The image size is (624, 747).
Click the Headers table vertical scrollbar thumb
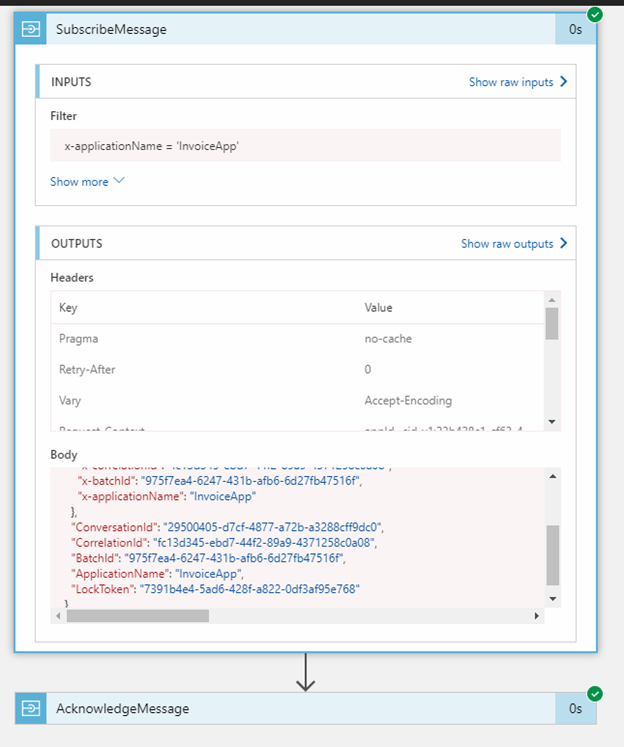(552, 323)
